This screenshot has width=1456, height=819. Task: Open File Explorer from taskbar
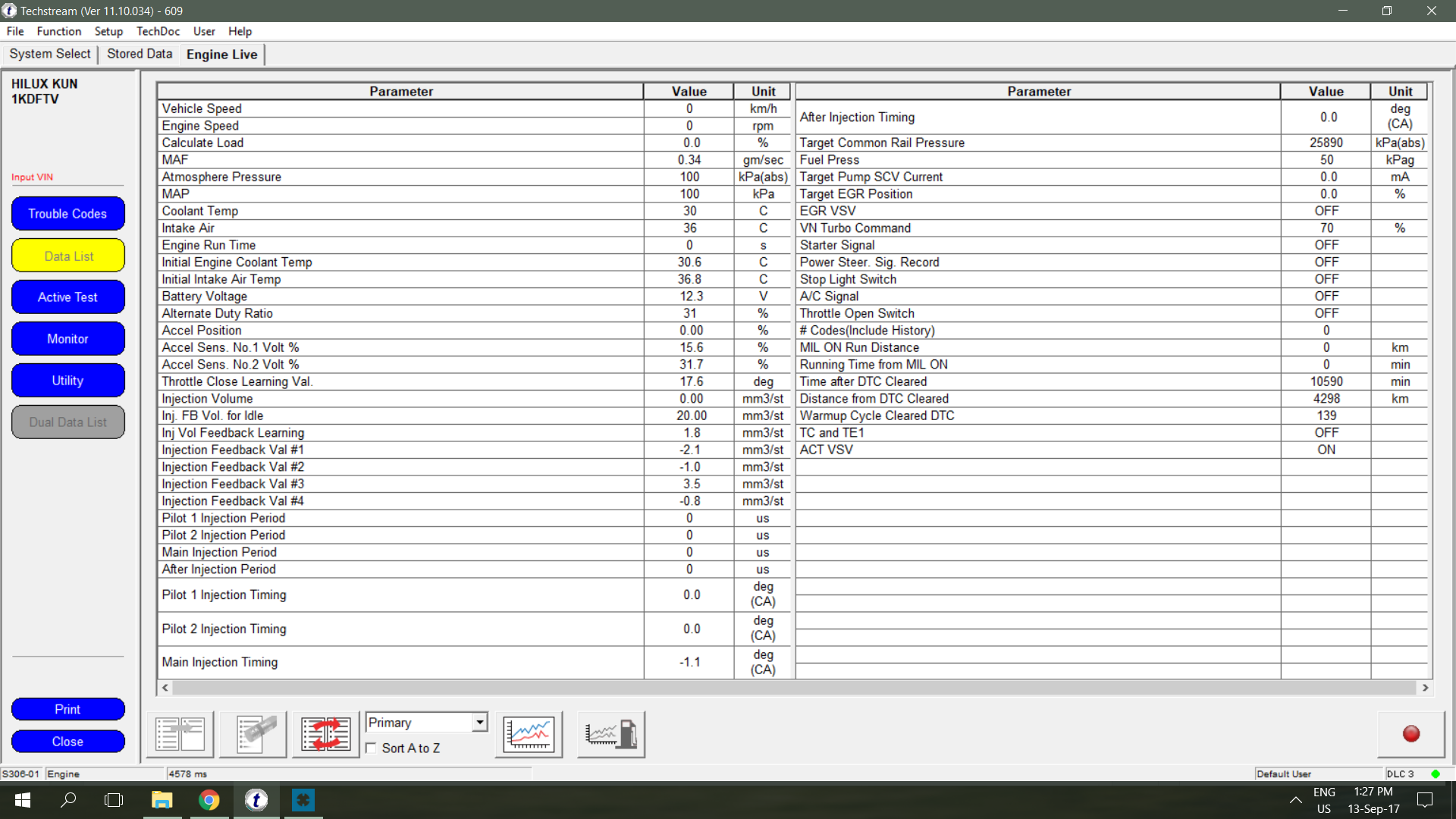point(162,800)
